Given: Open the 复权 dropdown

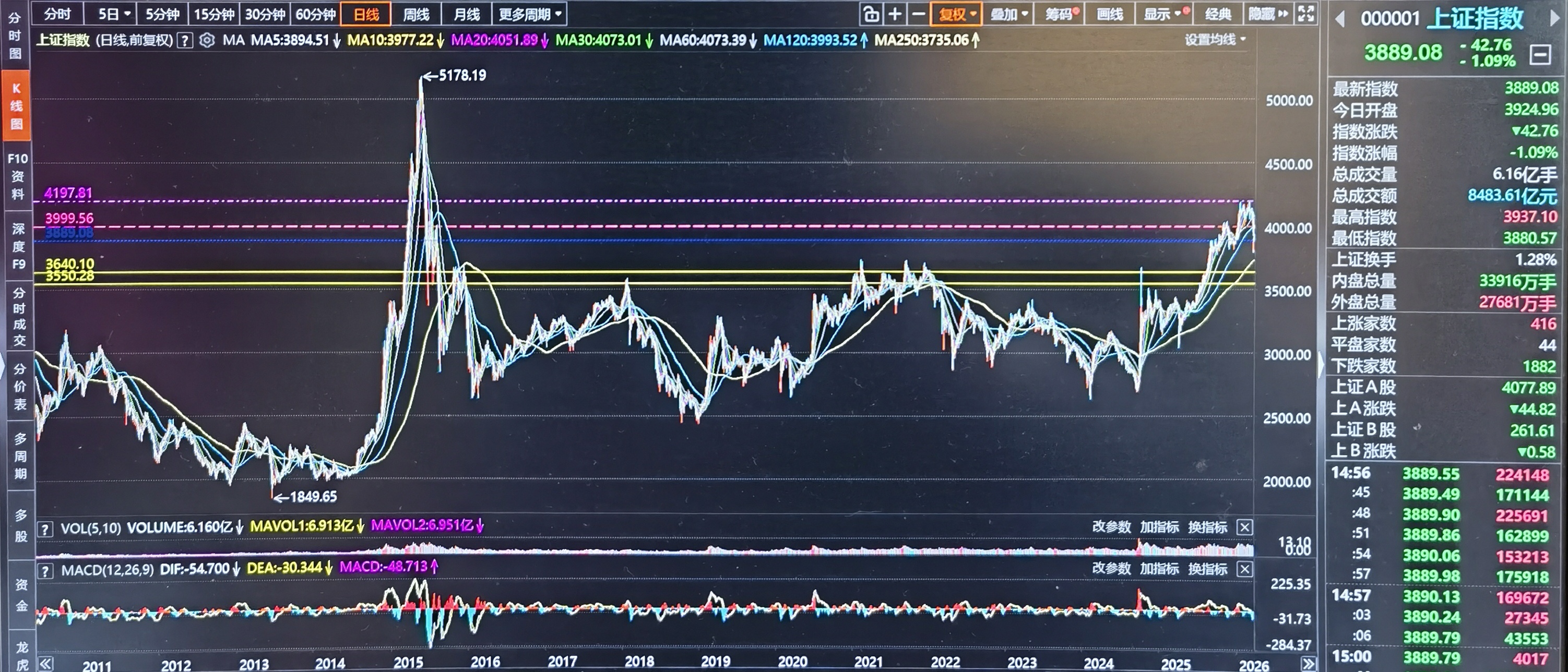Looking at the screenshot, I should 956,14.
